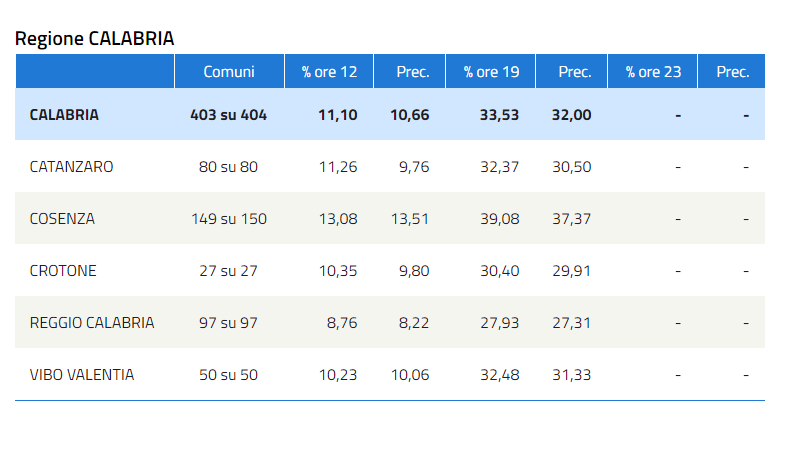Click the % ore 19 column header
Screen dimensions: 812x455
[x=490, y=71]
